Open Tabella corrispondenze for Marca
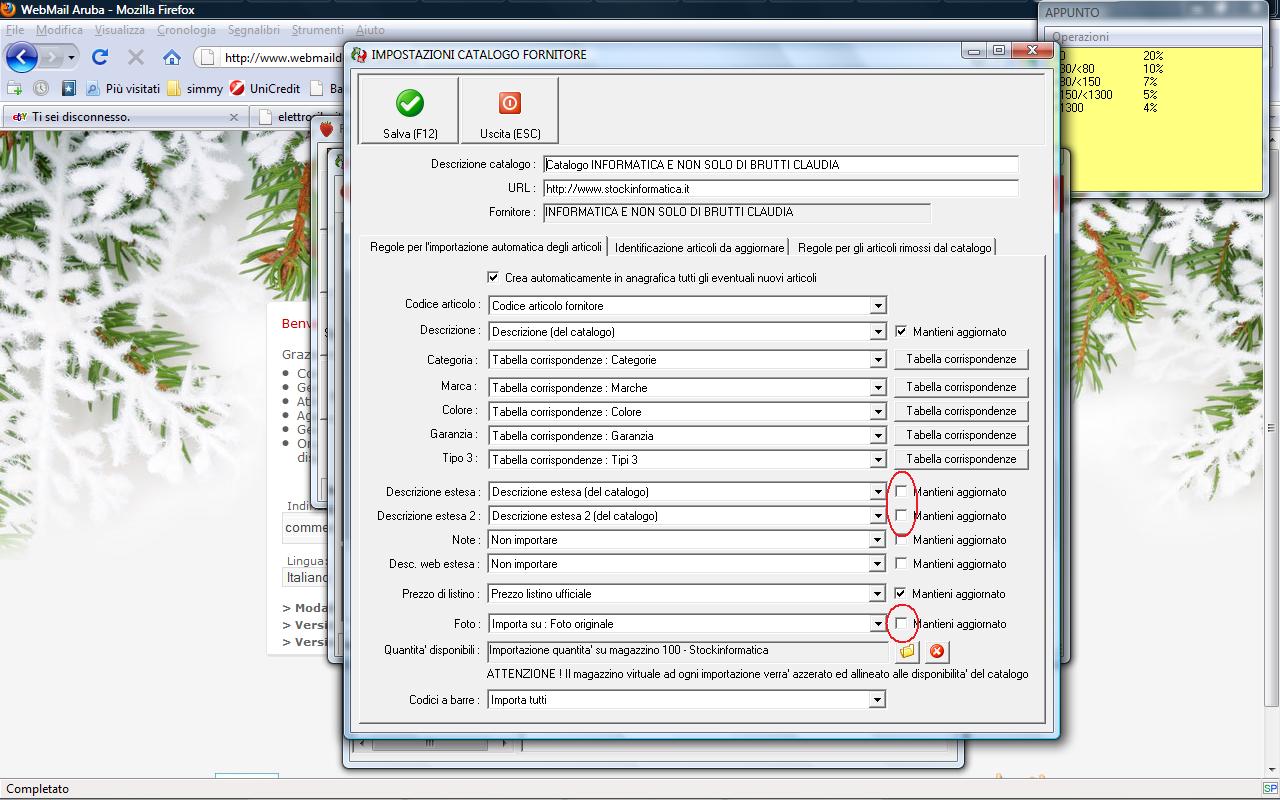This screenshot has height=800, width=1280. pos(961,387)
